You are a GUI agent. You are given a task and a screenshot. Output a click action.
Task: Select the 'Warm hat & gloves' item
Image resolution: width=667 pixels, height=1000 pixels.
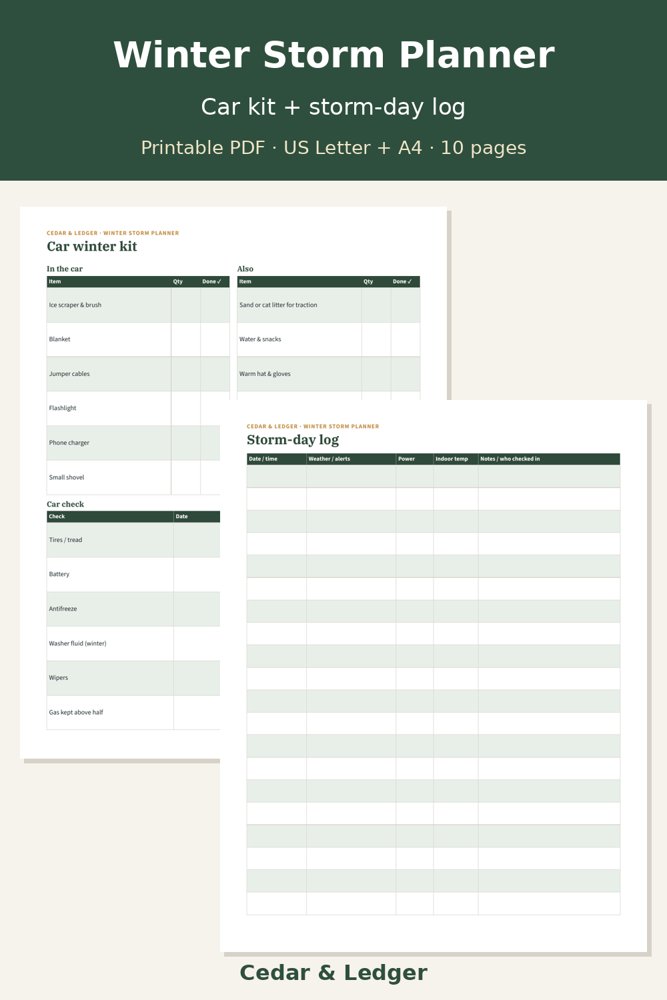pyautogui.click(x=328, y=374)
